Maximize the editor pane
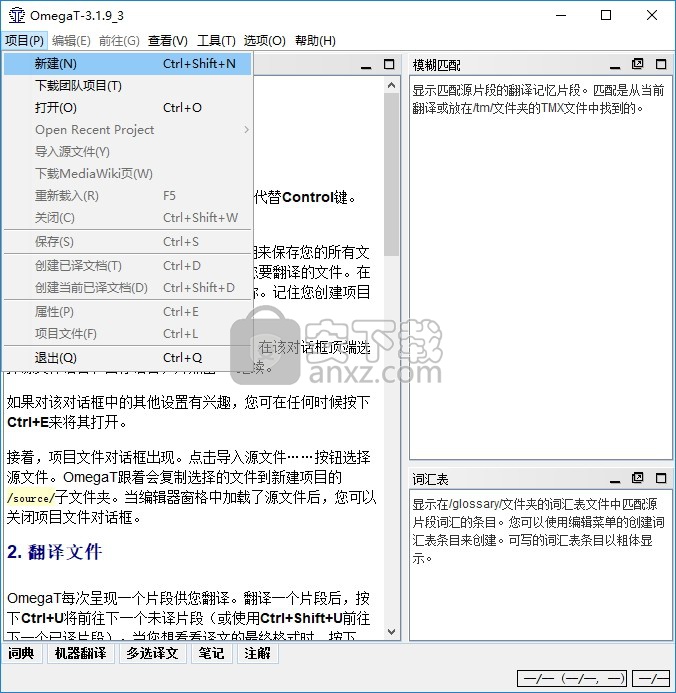The image size is (676, 693). 389,65
